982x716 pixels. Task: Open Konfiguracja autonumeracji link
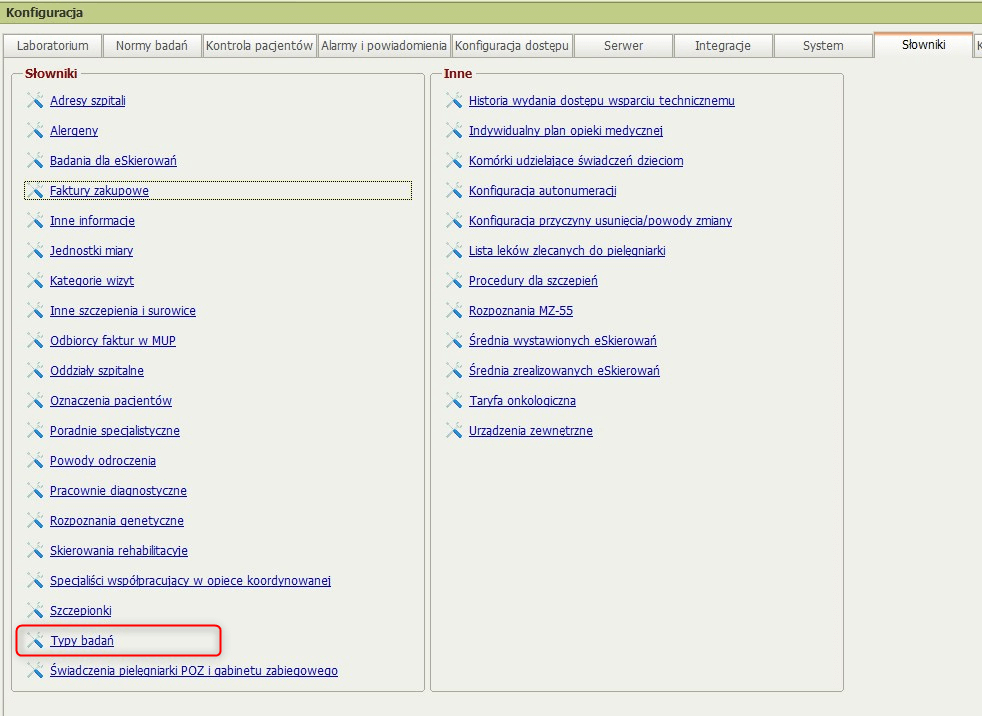pyautogui.click(x=542, y=191)
